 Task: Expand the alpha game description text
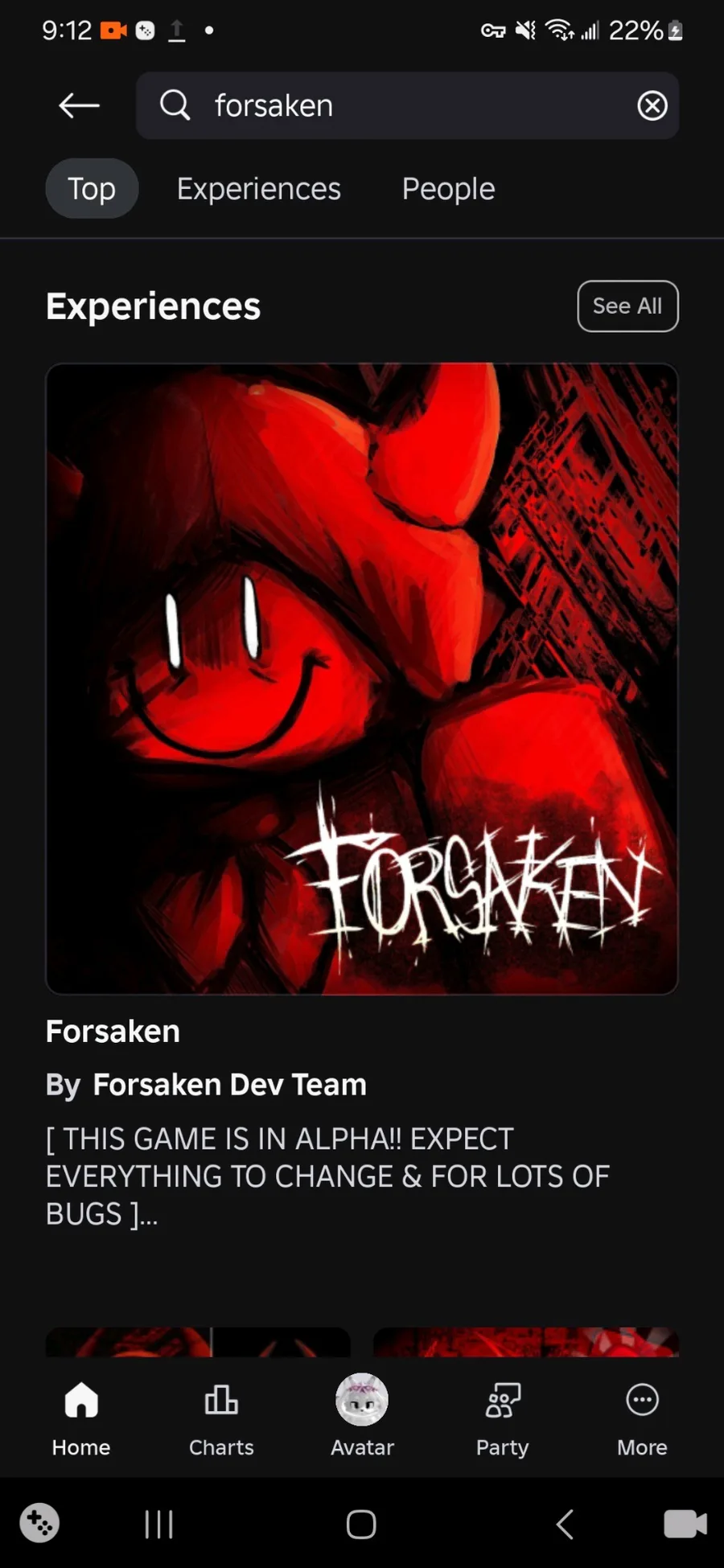click(327, 1176)
